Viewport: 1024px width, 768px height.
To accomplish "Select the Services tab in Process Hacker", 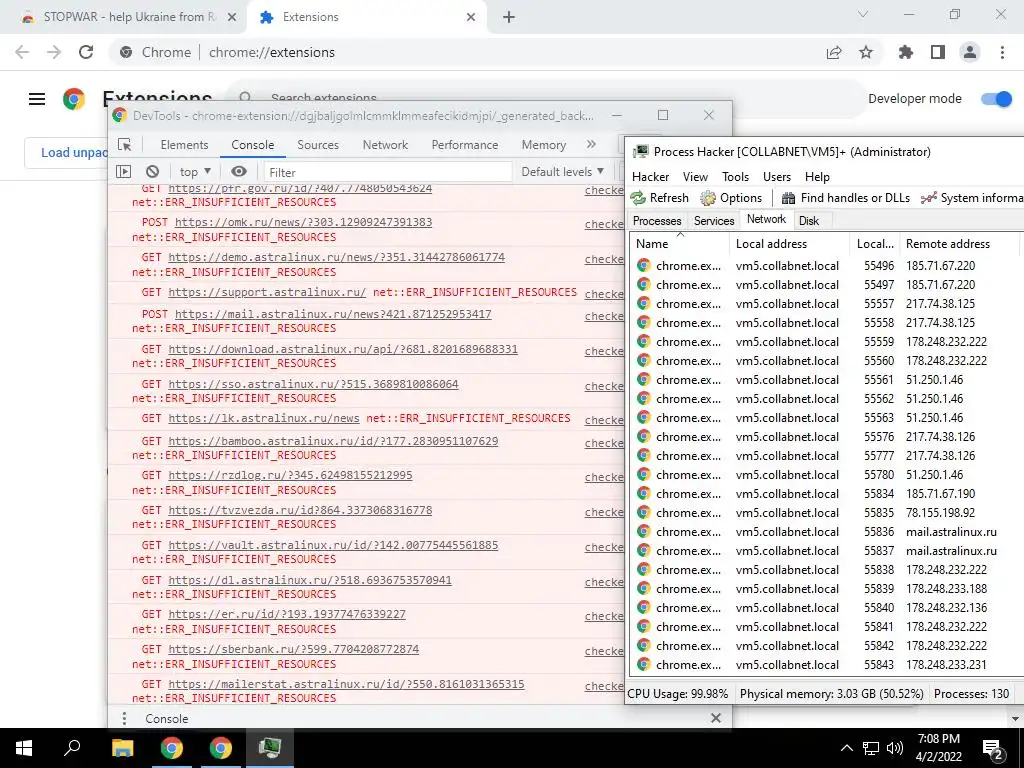I will point(714,221).
